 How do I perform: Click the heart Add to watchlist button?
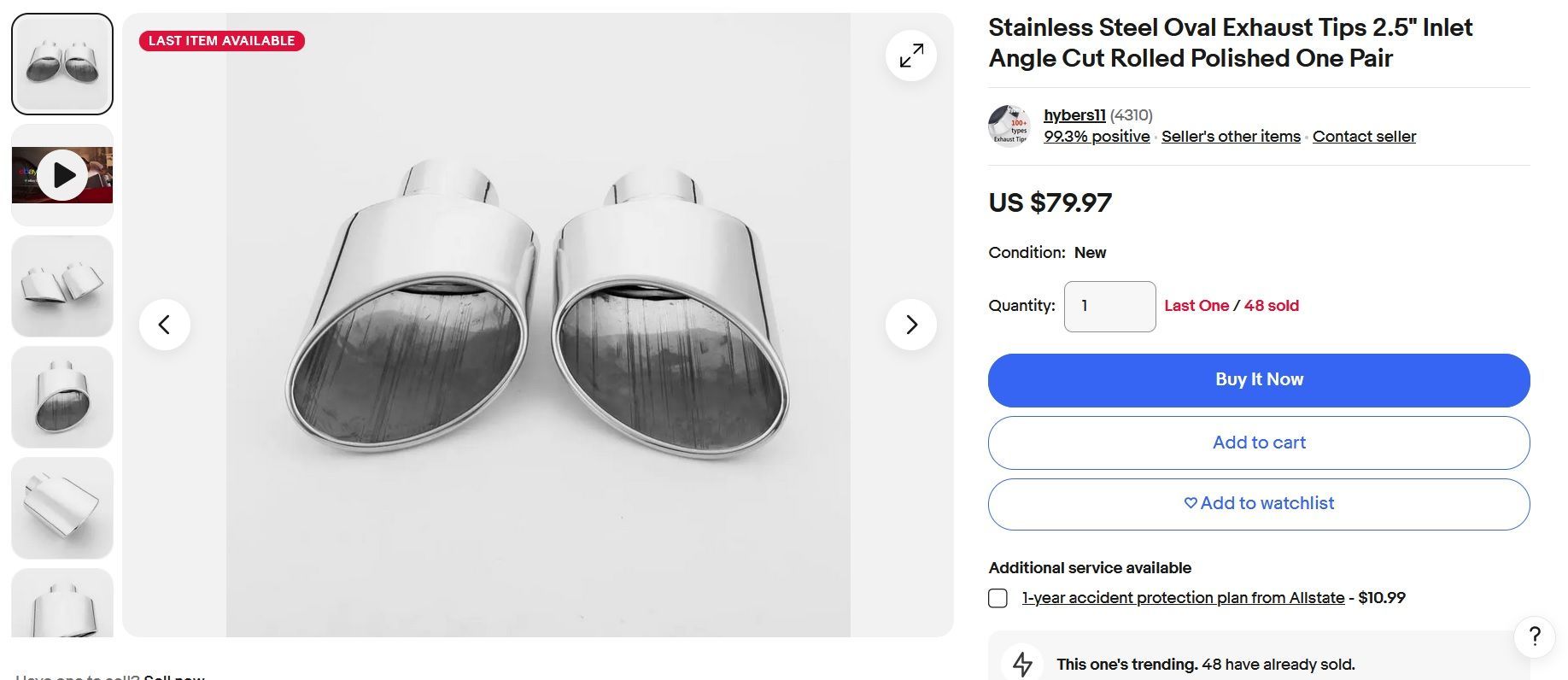(1258, 504)
